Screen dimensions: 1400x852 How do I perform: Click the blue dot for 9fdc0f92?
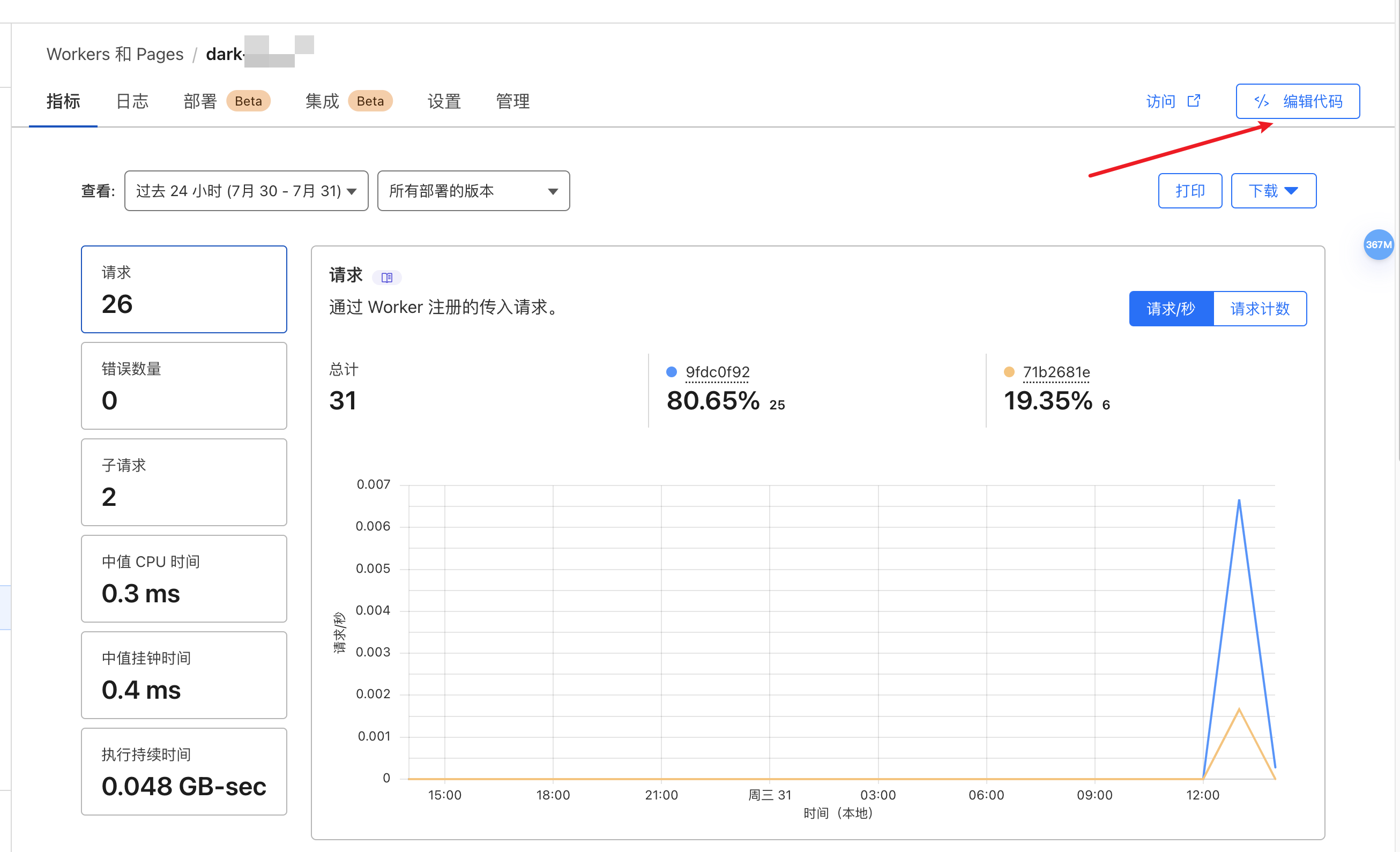point(671,372)
